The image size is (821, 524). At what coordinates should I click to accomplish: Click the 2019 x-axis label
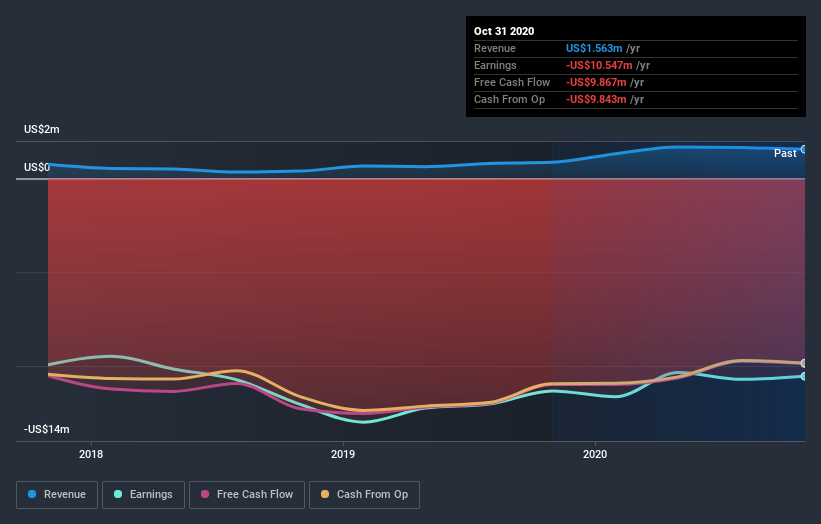click(343, 454)
